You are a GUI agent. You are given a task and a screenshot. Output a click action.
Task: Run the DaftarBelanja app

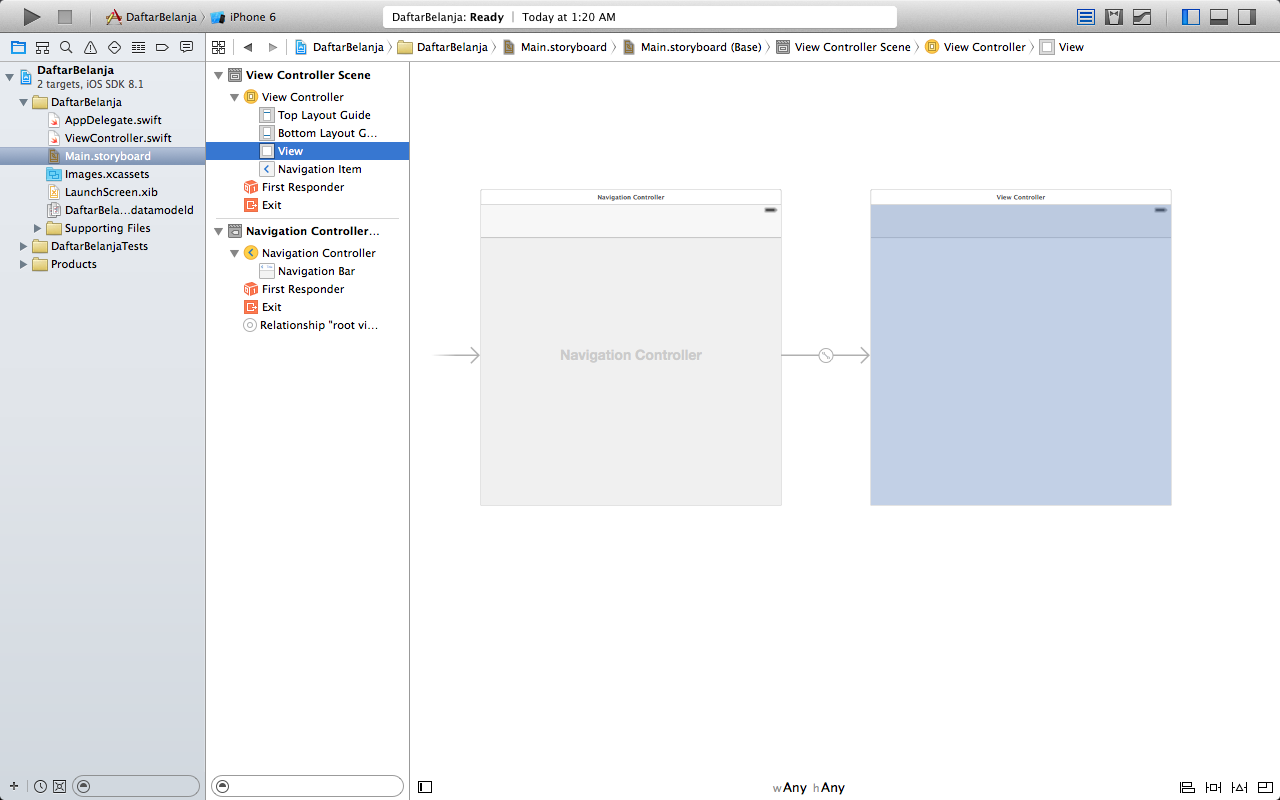click(x=30, y=16)
